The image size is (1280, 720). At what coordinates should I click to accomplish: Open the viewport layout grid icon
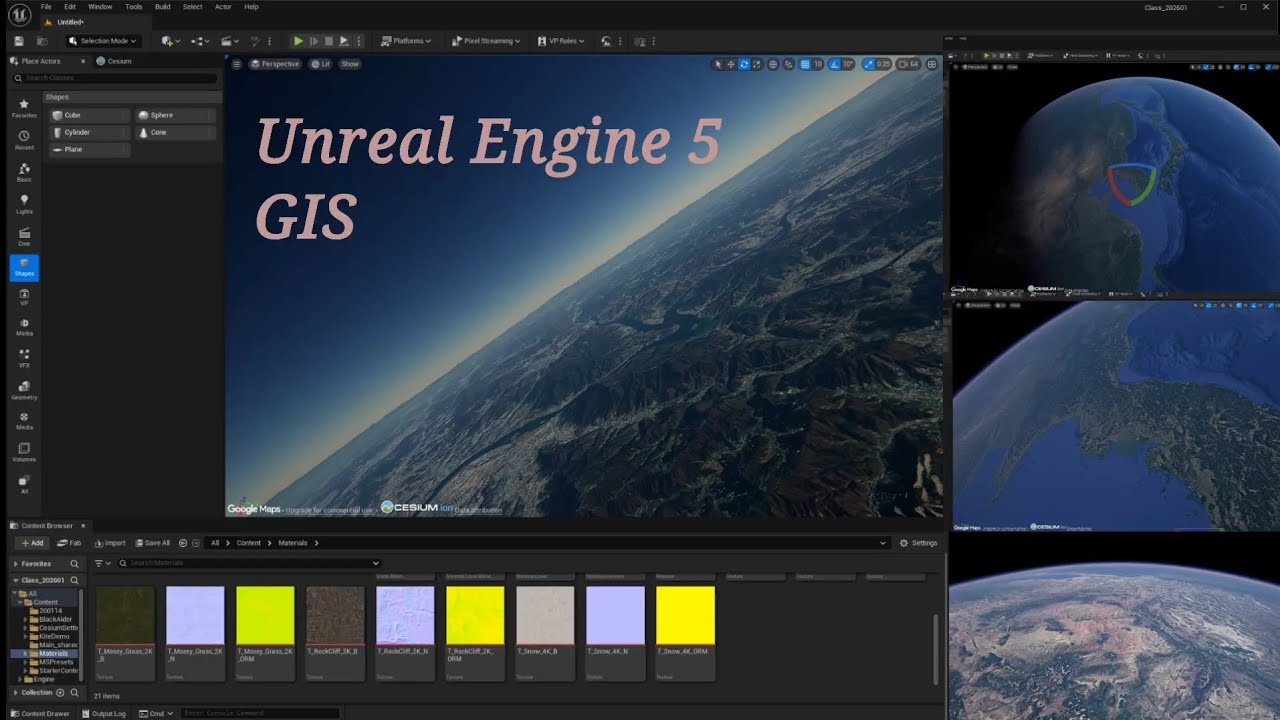click(932, 64)
